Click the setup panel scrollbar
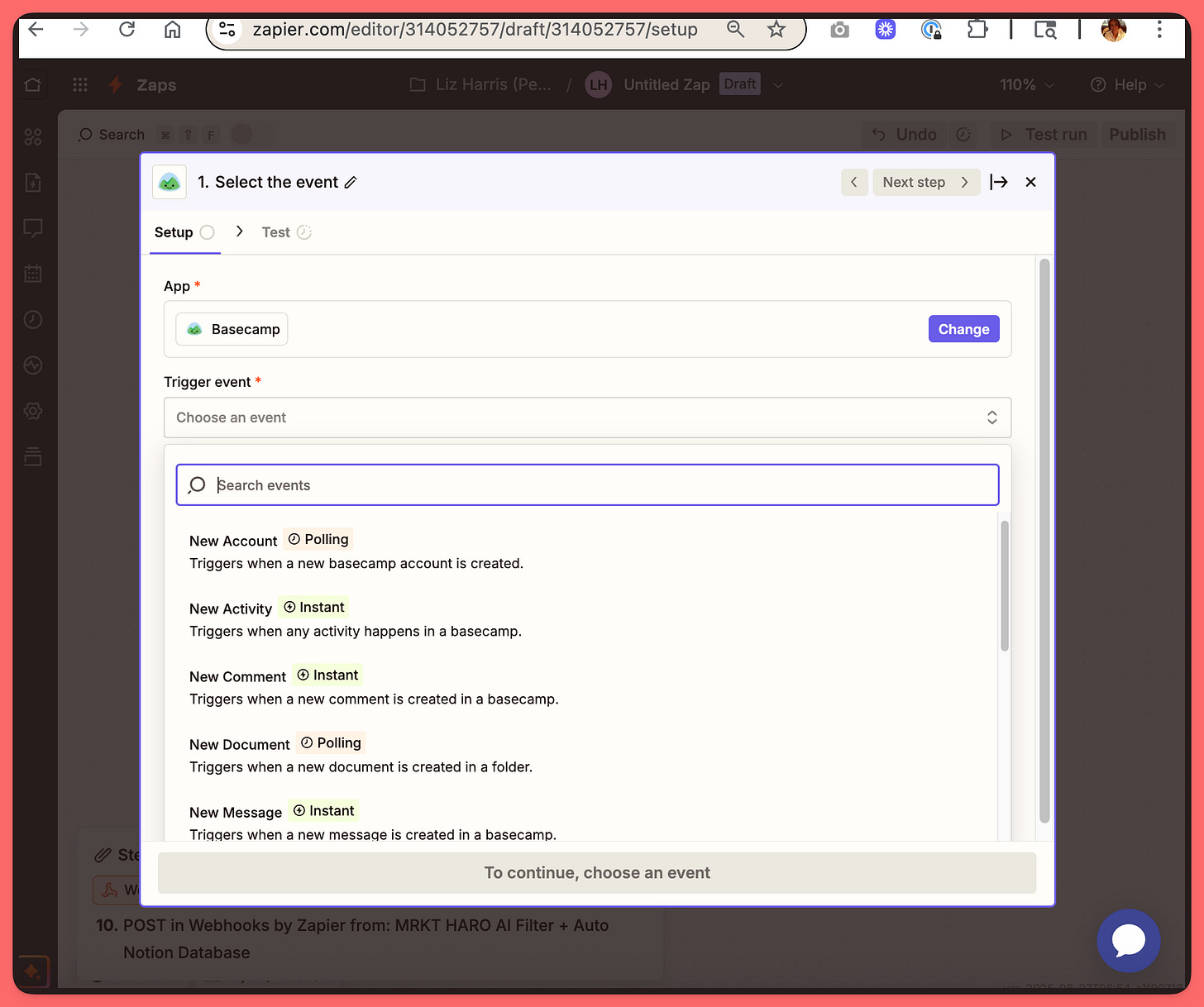Viewport: 1204px width, 1007px height. click(x=1044, y=541)
